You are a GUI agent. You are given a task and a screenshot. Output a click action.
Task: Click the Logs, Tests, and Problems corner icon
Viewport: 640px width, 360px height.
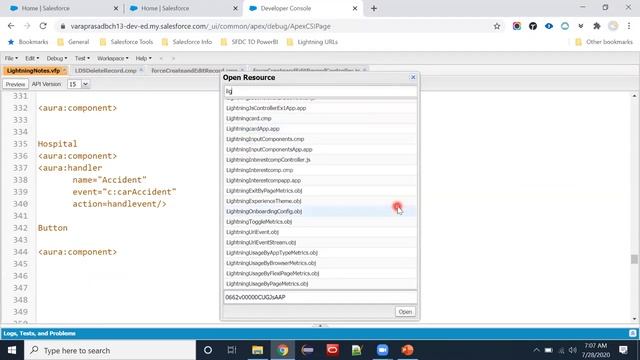tap(633, 333)
